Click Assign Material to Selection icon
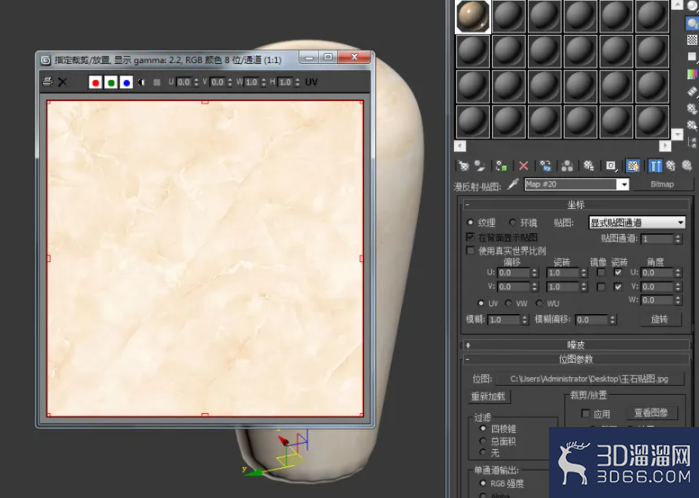Image resolution: width=699 pixels, height=498 pixels. (502, 166)
